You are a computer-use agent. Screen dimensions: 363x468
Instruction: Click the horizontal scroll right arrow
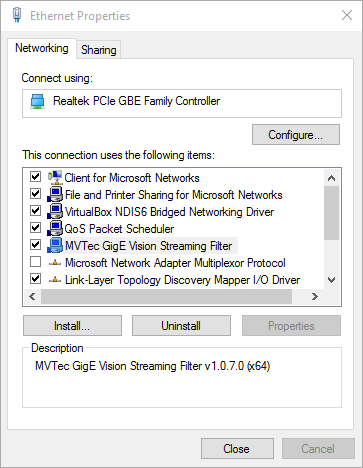coord(315,296)
